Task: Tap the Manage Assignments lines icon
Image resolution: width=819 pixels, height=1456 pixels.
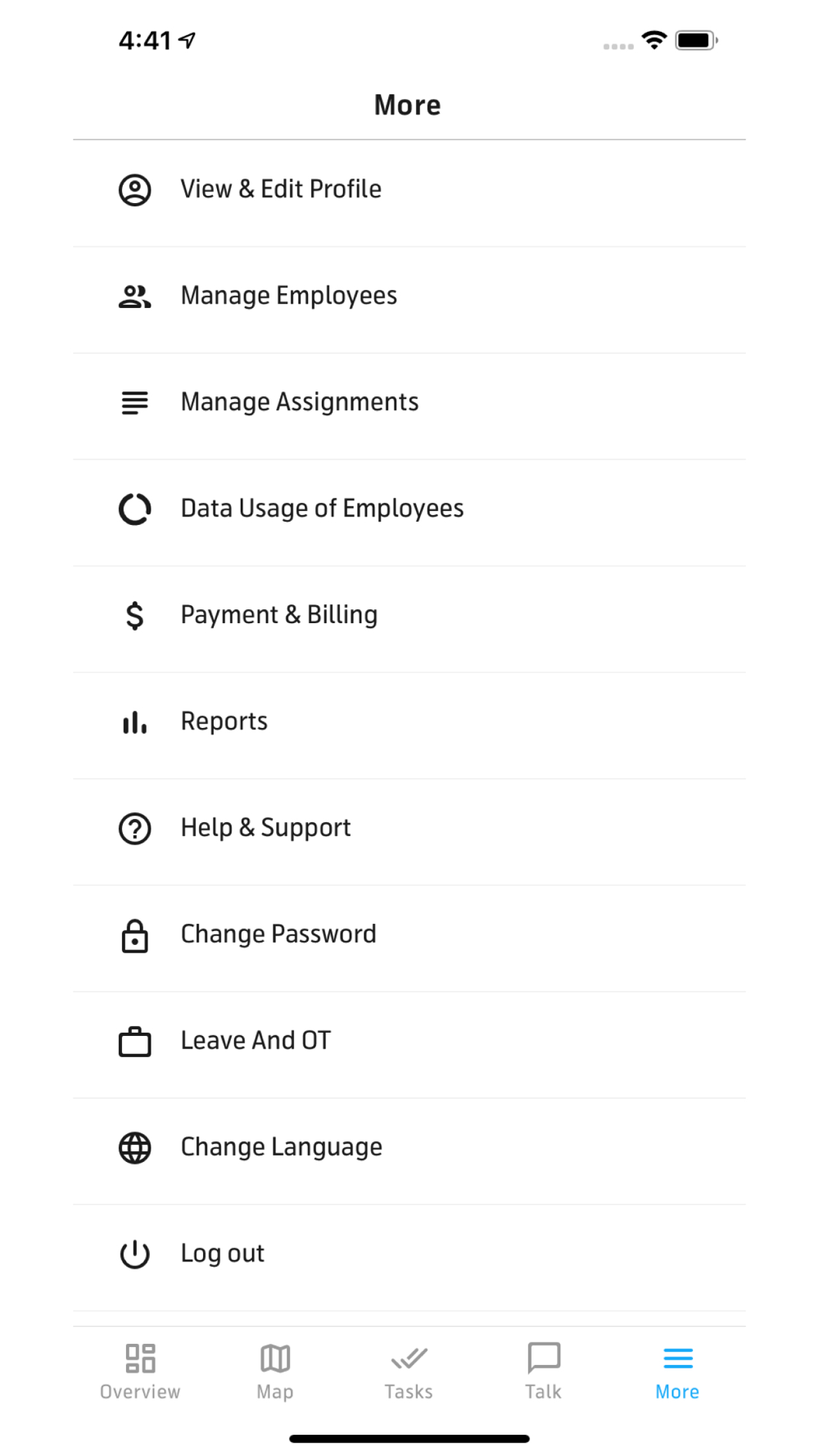Action: pos(135,403)
